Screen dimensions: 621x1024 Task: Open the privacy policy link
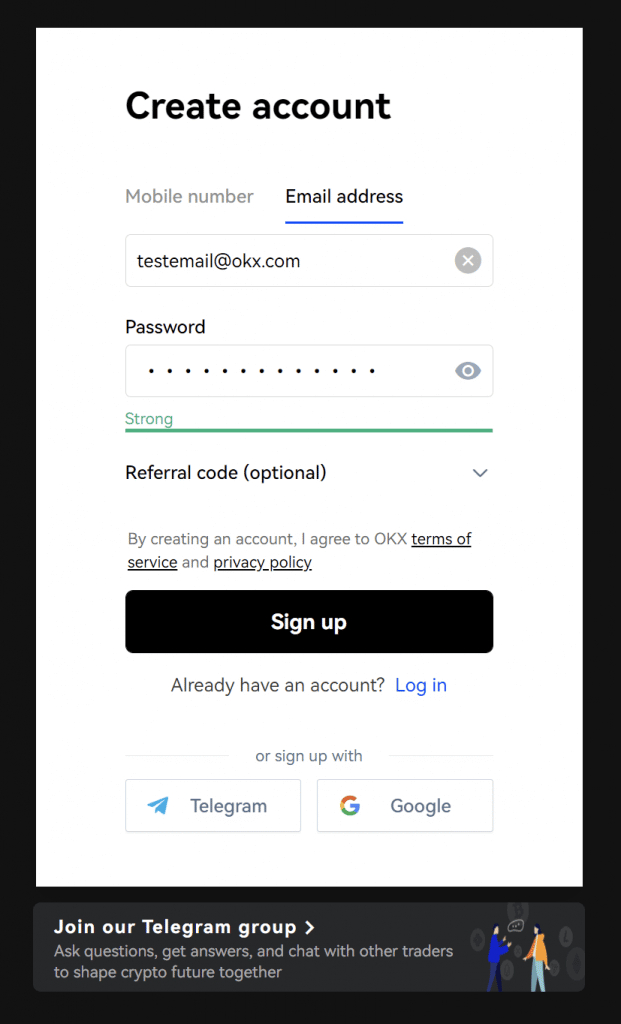(263, 562)
